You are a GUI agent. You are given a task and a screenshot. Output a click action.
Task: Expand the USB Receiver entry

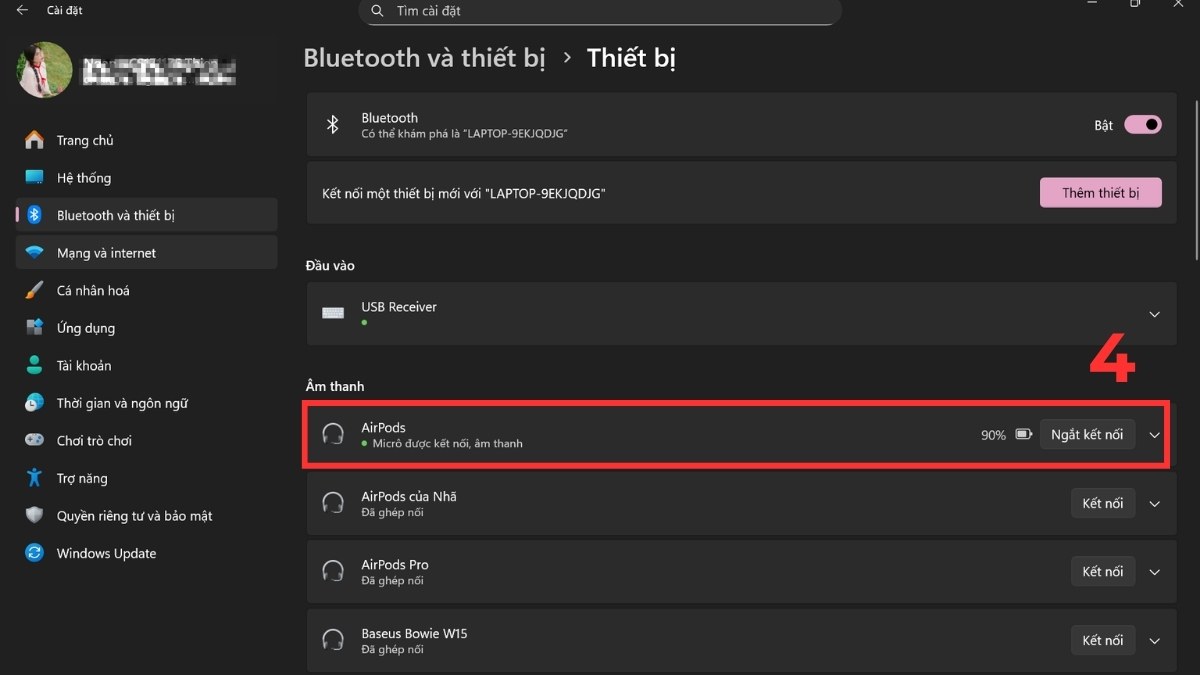point(1154,313)
